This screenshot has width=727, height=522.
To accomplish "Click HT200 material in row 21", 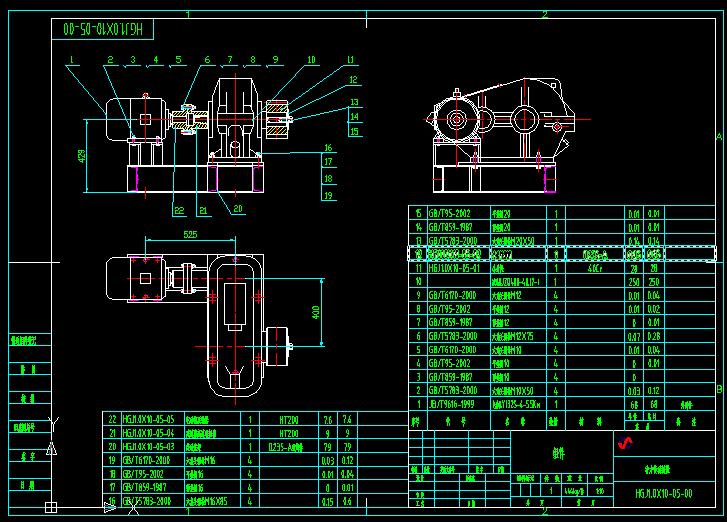I will [289, 433].
